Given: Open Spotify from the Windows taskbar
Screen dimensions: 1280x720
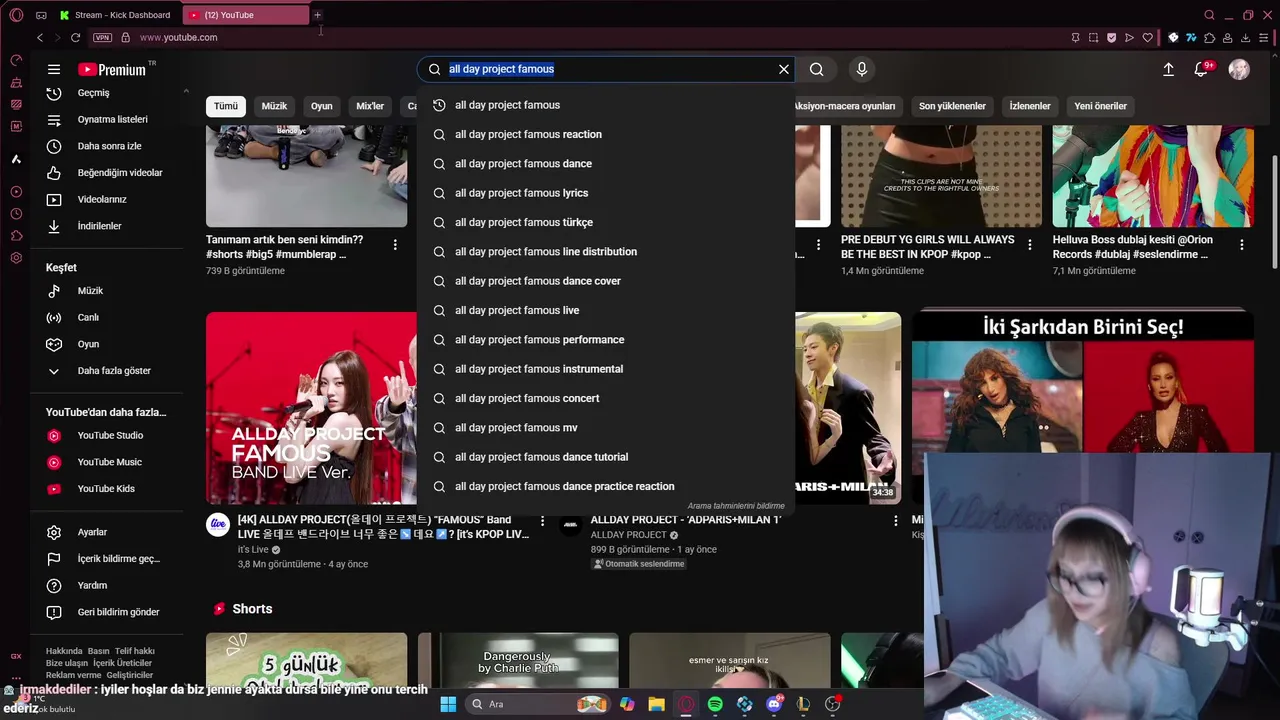Looking at the screenshot, I should tap(715, 704).
